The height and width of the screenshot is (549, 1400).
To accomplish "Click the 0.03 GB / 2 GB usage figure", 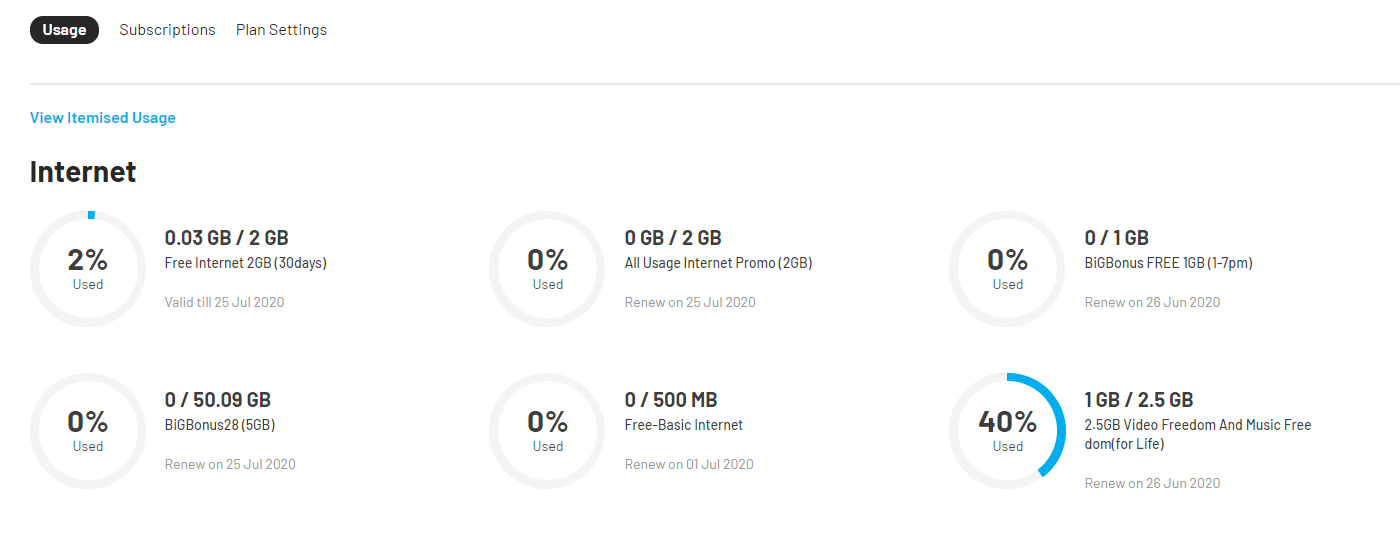I will (226, 238).
